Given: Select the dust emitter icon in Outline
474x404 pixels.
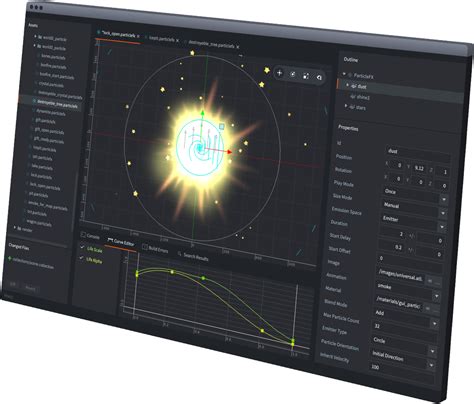Looking at the screenshot, I should coord(354,86).
